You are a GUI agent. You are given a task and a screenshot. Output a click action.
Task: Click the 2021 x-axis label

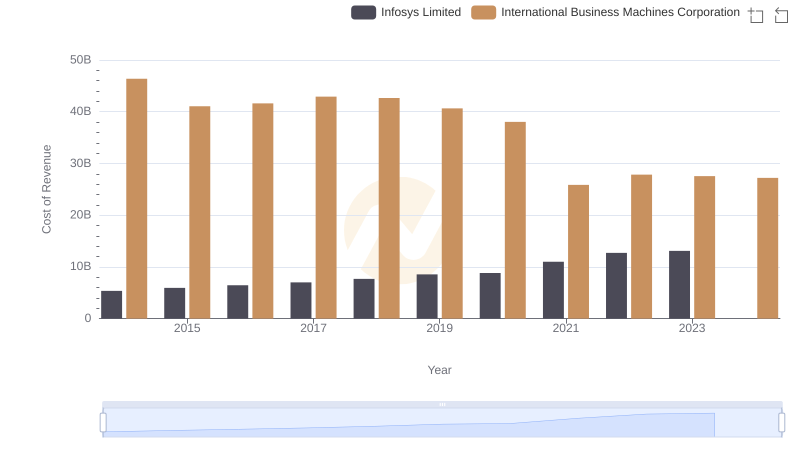pos(566,328)
